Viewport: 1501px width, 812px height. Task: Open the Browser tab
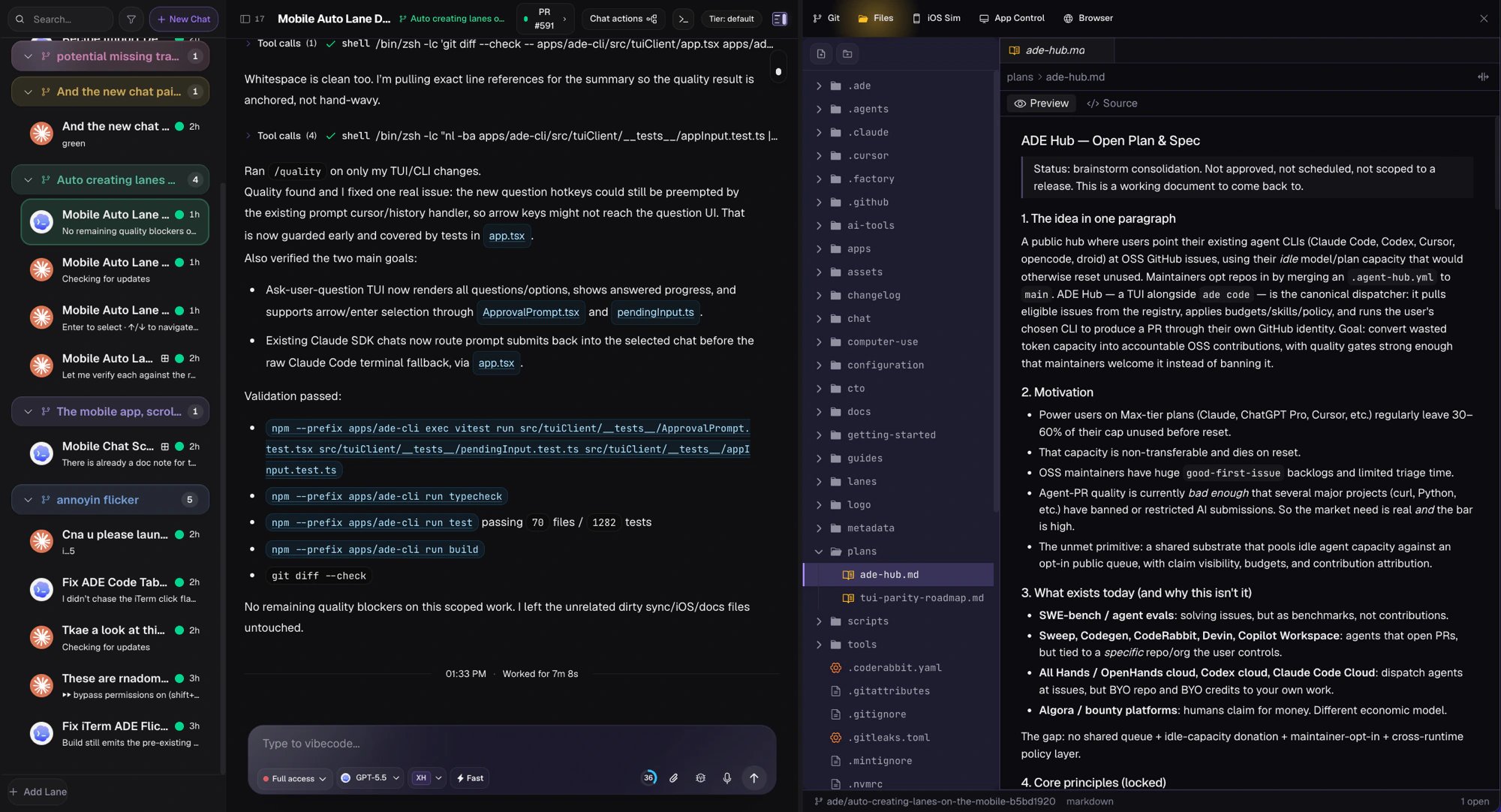pos(1087,18)
